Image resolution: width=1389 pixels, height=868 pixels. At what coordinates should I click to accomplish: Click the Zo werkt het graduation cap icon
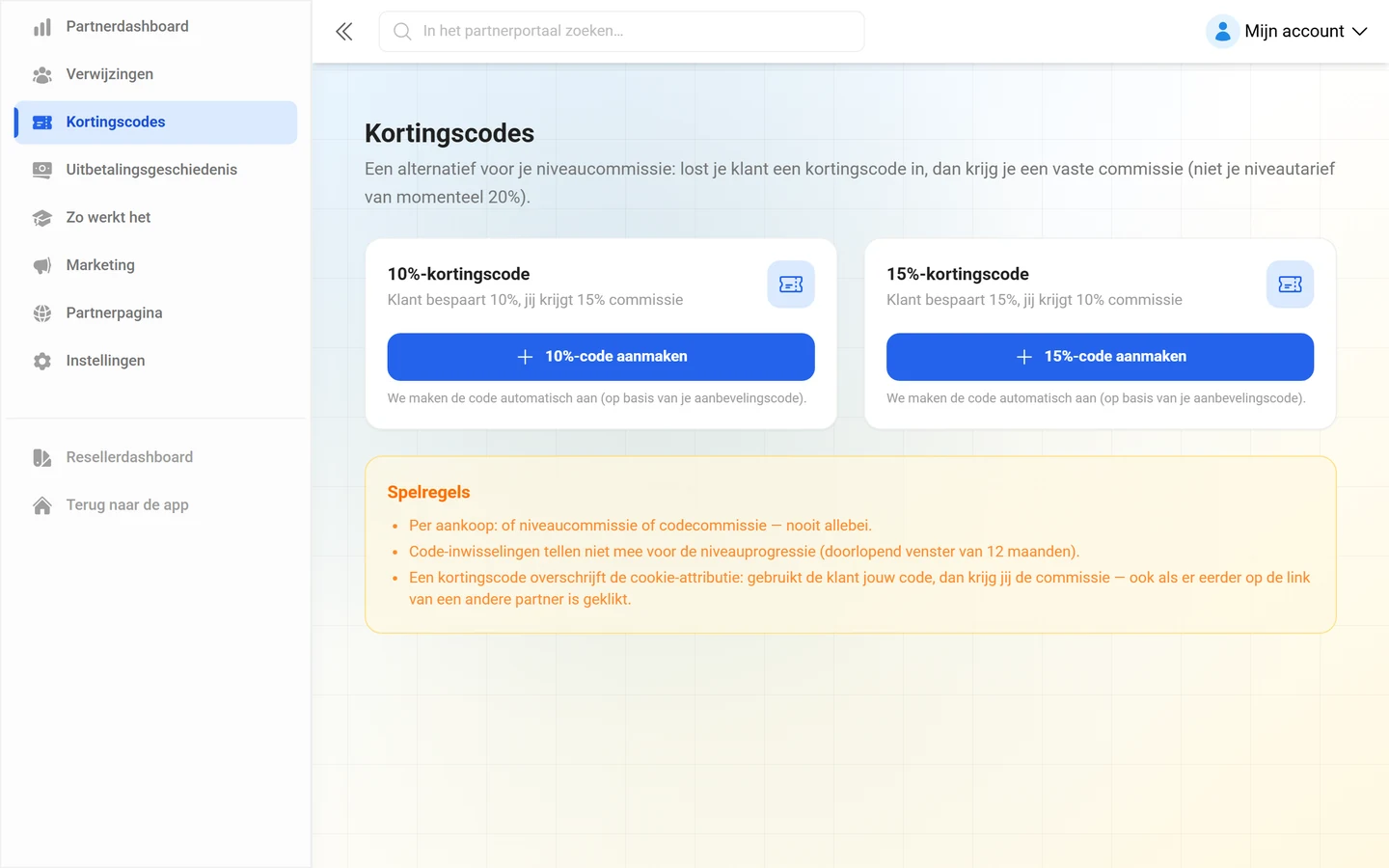tap(42, 218)
